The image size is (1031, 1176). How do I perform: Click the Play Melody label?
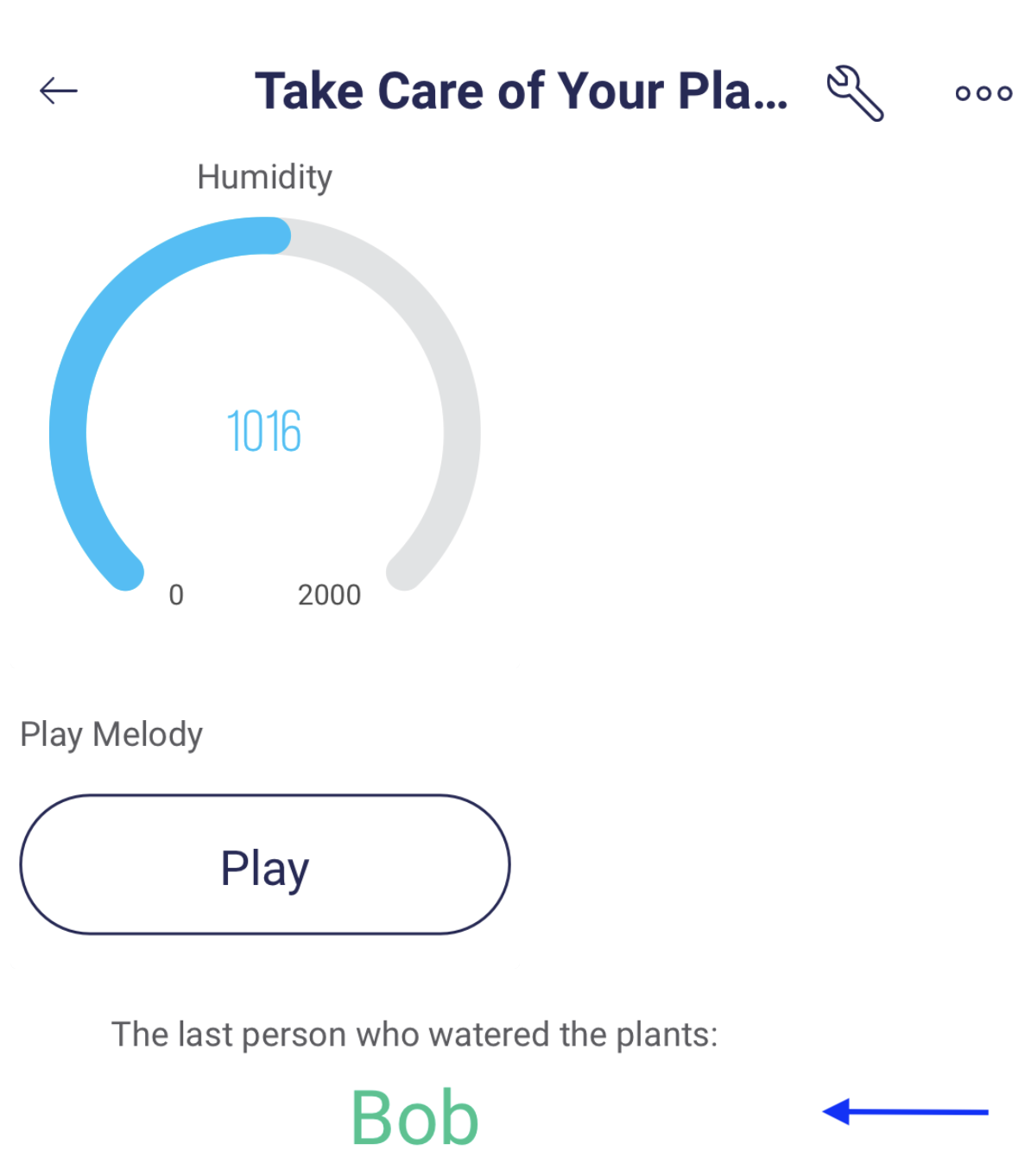[x=111, y=735]
